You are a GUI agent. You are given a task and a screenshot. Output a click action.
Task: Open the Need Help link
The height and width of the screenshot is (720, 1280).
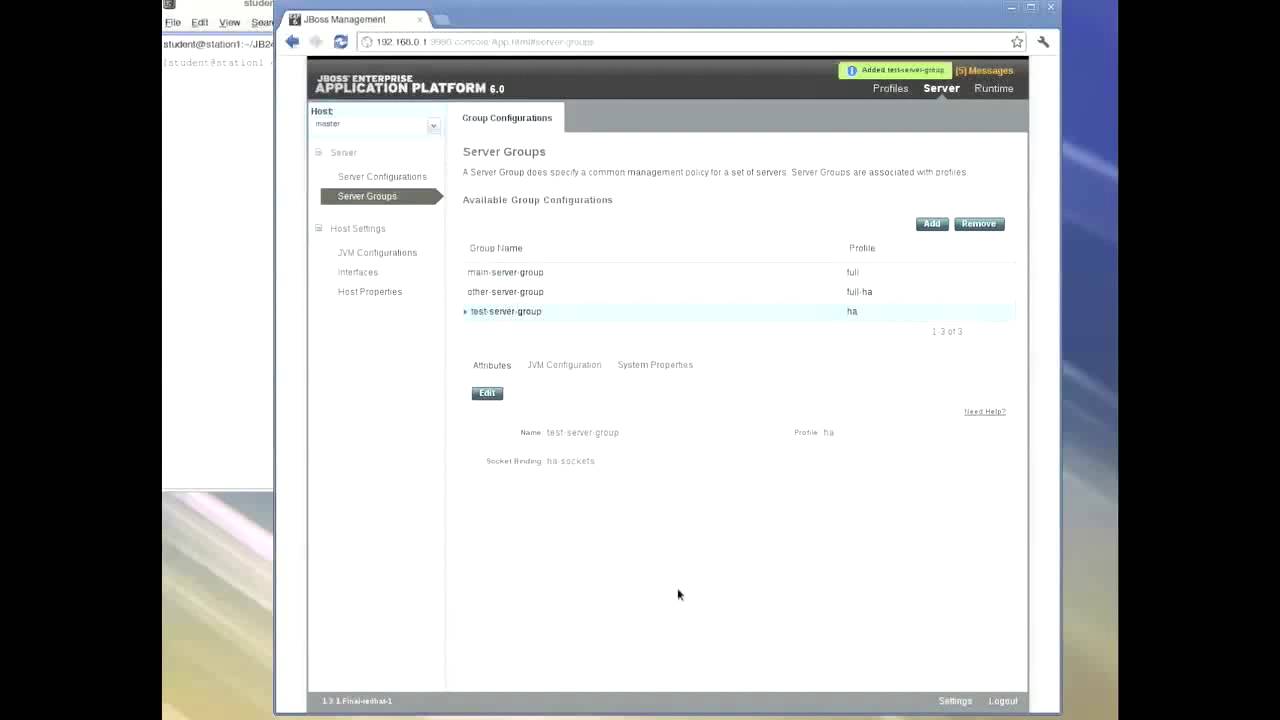coord(985,412)
